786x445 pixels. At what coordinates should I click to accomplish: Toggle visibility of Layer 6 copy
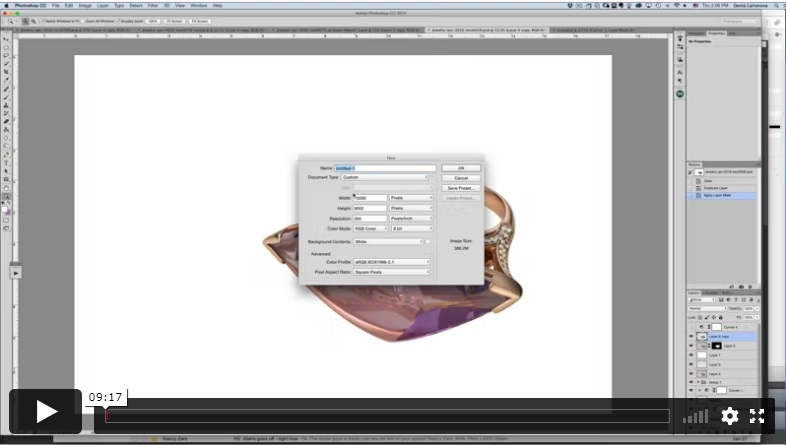(691, 337)
